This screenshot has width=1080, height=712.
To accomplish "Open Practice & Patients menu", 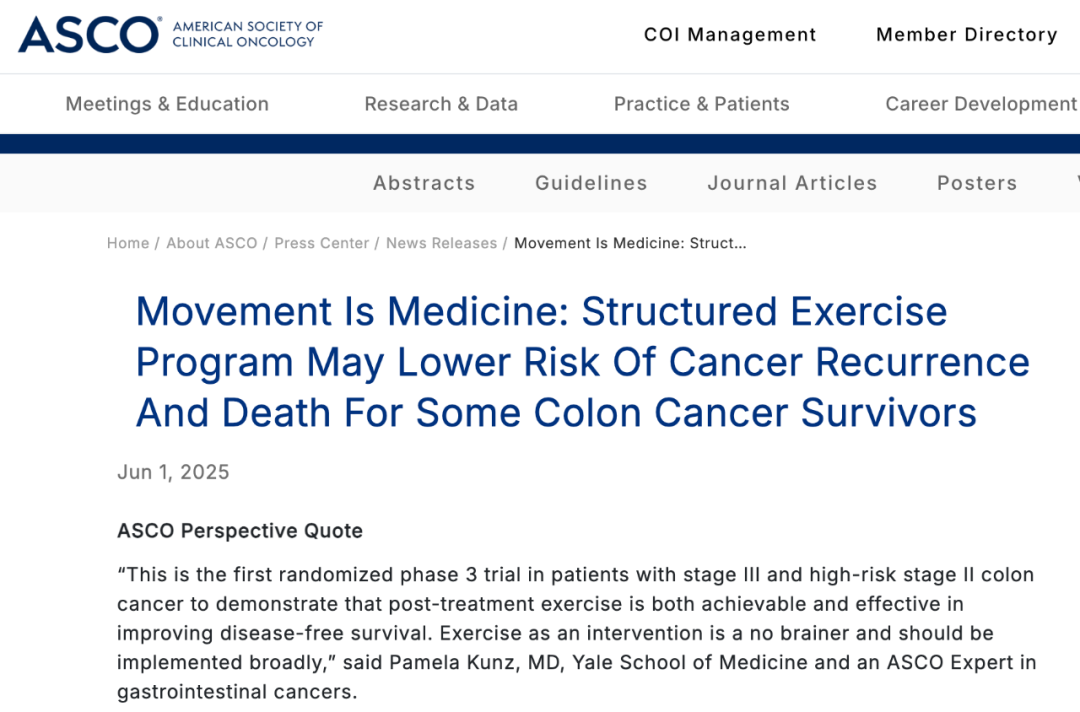I will coord(701,104).
